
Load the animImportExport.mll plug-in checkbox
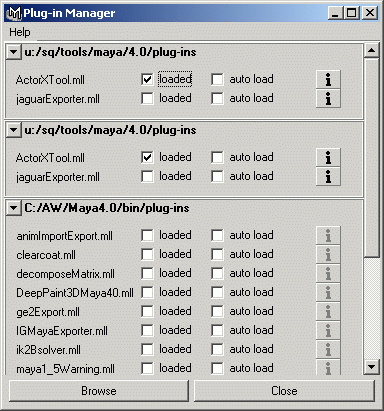(x=147, y=235)
